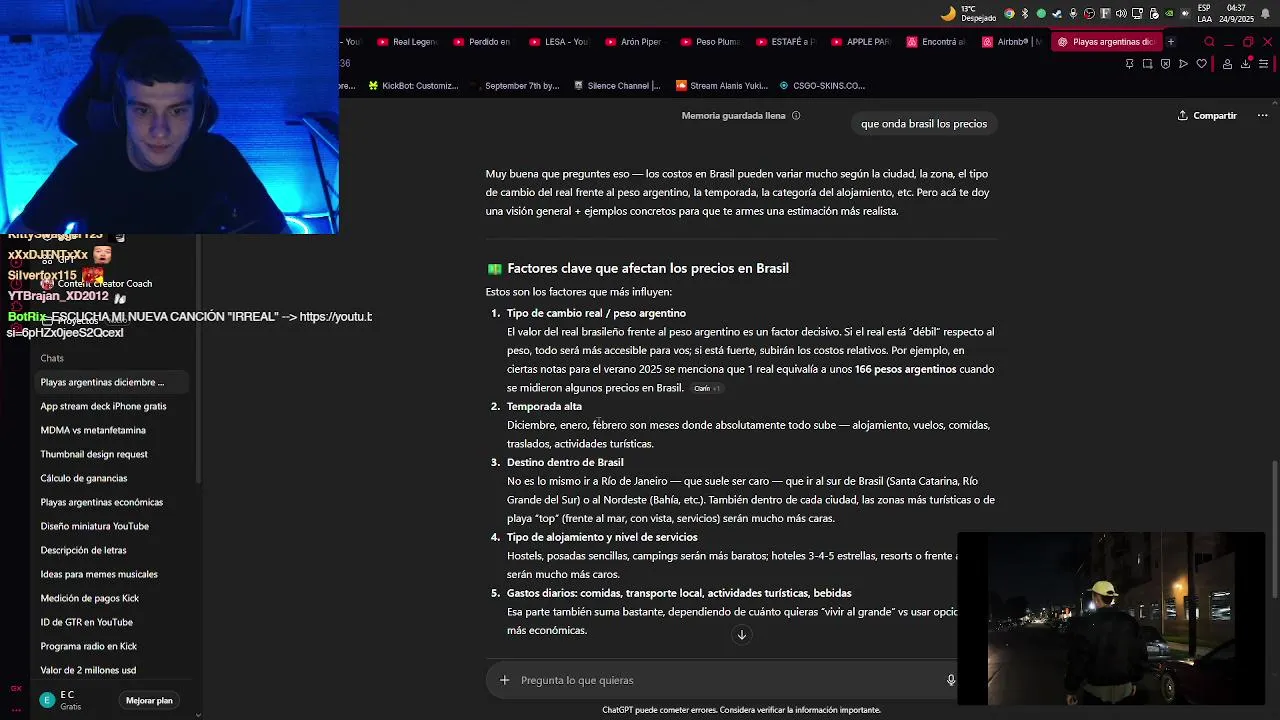Click the Bluetooth icon in system tray
The image size is (1280, 720).
click(1025, 13)
